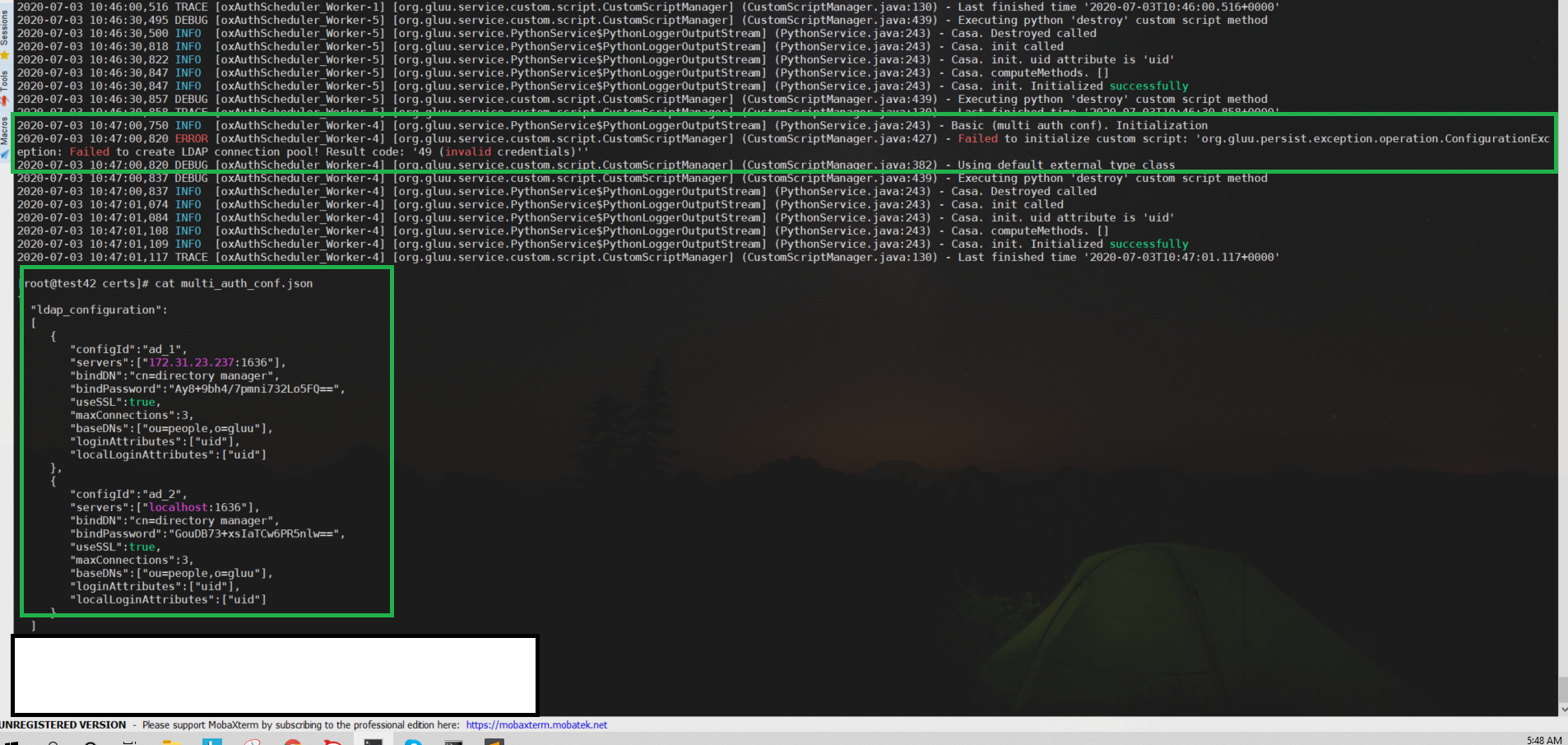Screen dimensions: 1568x745
Task: Launch Chrome from the taskbar
Action: [x=294, y=742]
